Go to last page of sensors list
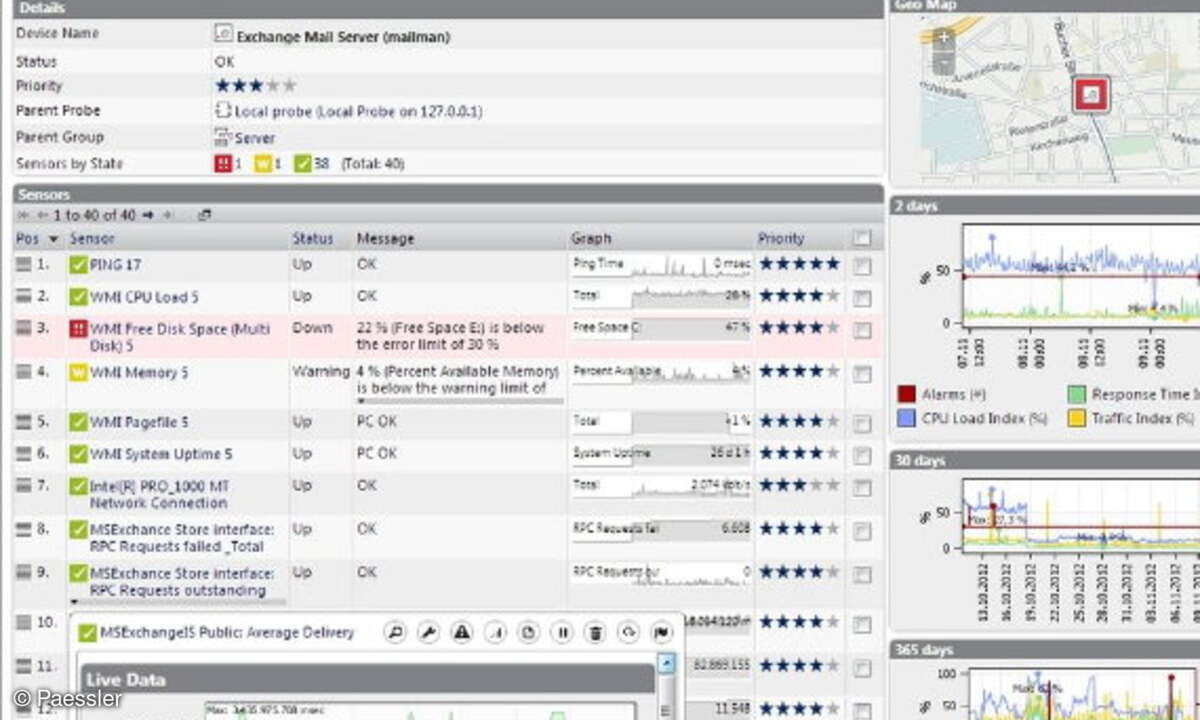Image resolution: width=1200 pixels, height=720 pixels. point(168,215)
